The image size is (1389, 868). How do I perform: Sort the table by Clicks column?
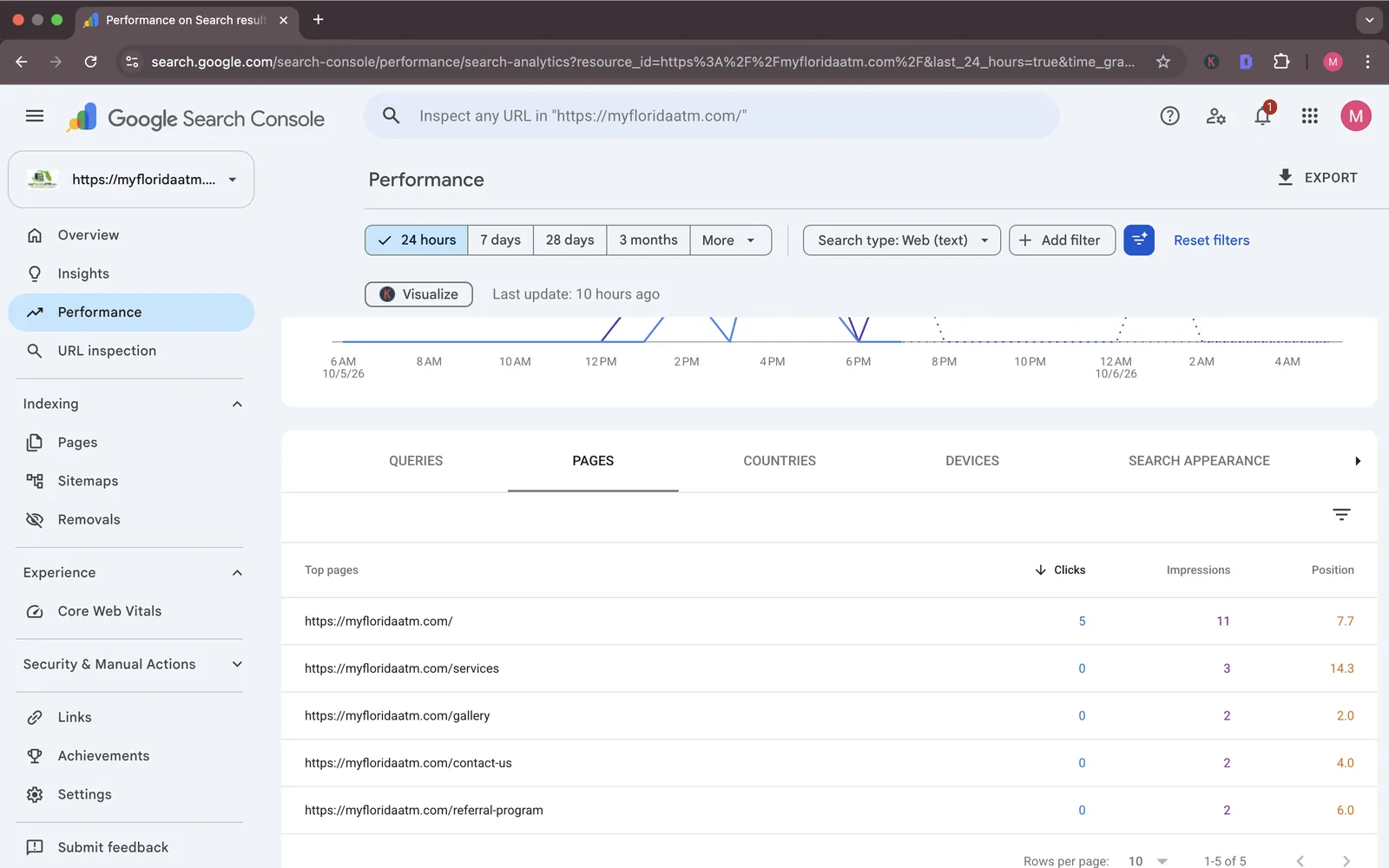(1060, 570)
